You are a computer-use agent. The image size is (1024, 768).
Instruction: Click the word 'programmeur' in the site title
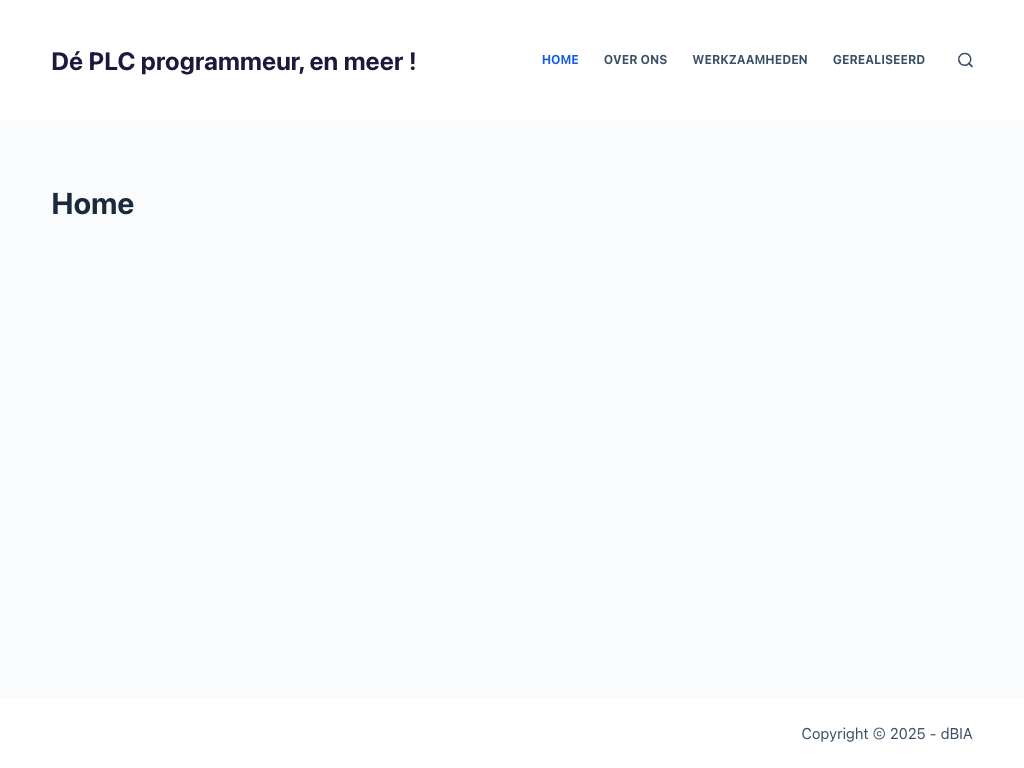[220, 62]
